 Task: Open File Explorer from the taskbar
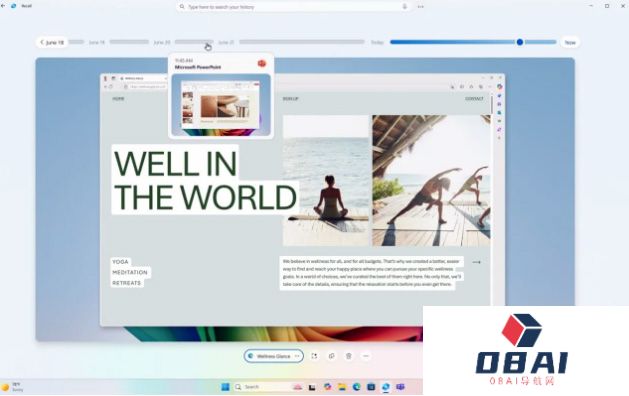[x=342, y=387]
